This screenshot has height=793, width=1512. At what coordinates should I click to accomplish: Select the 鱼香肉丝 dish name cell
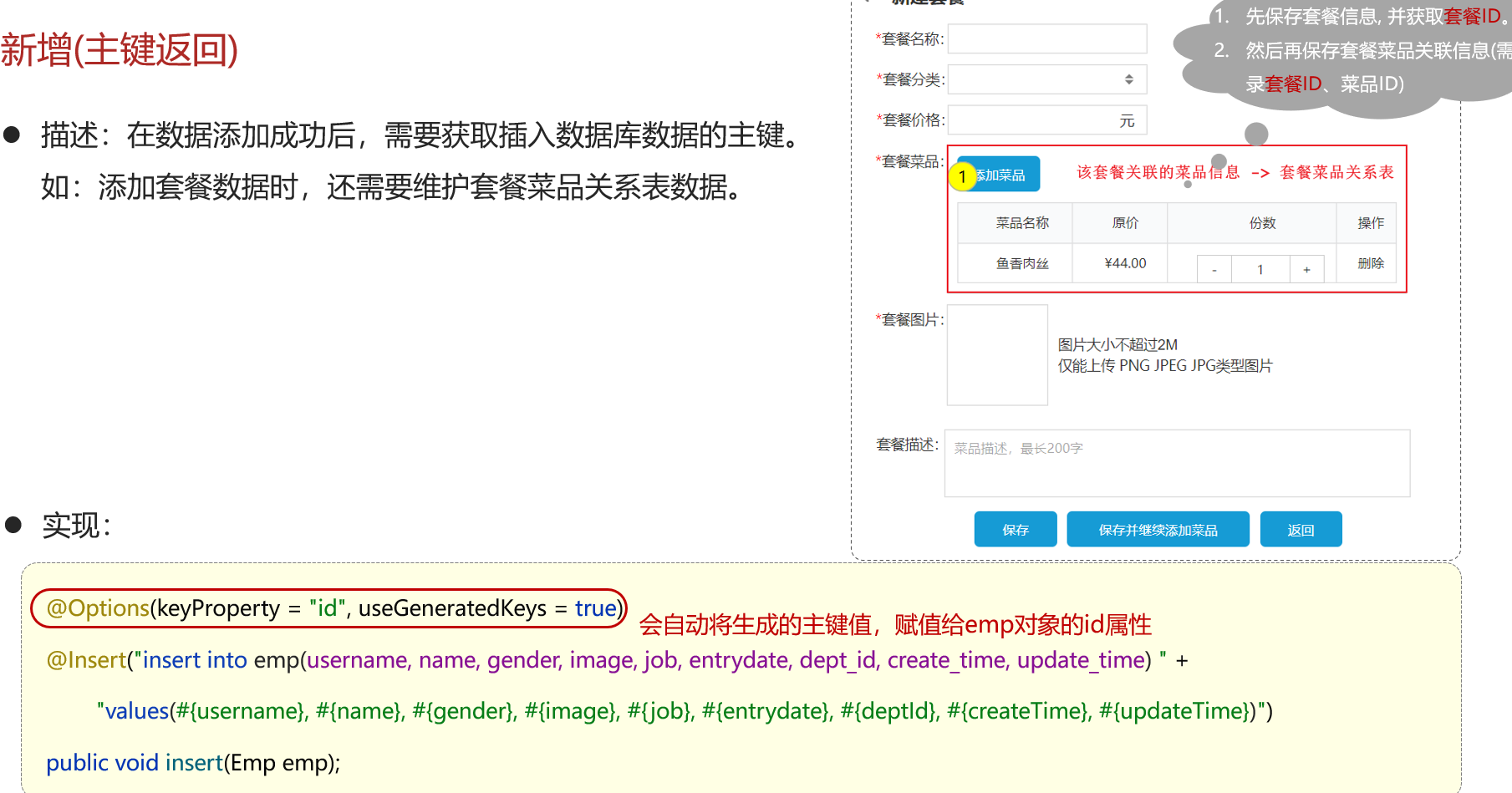click(1021, 263)
